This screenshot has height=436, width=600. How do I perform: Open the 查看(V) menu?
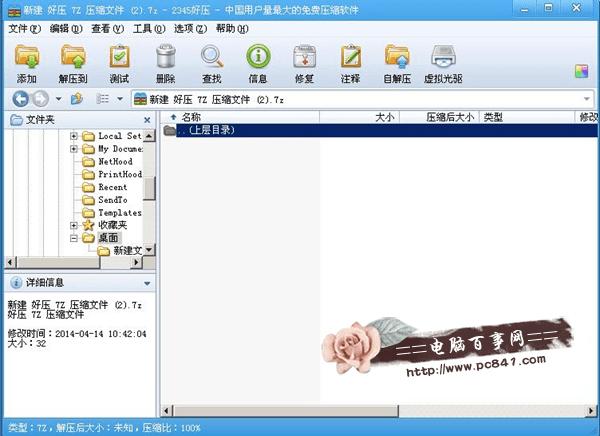pos(108,29)
